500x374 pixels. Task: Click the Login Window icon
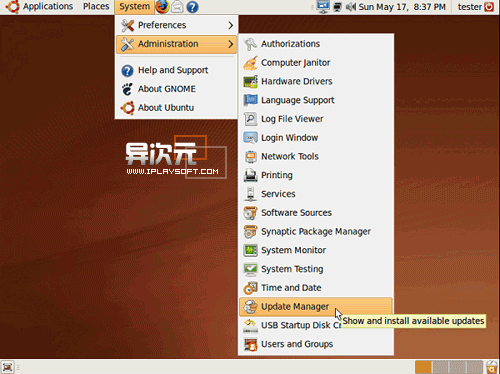[x=250, y=138]
